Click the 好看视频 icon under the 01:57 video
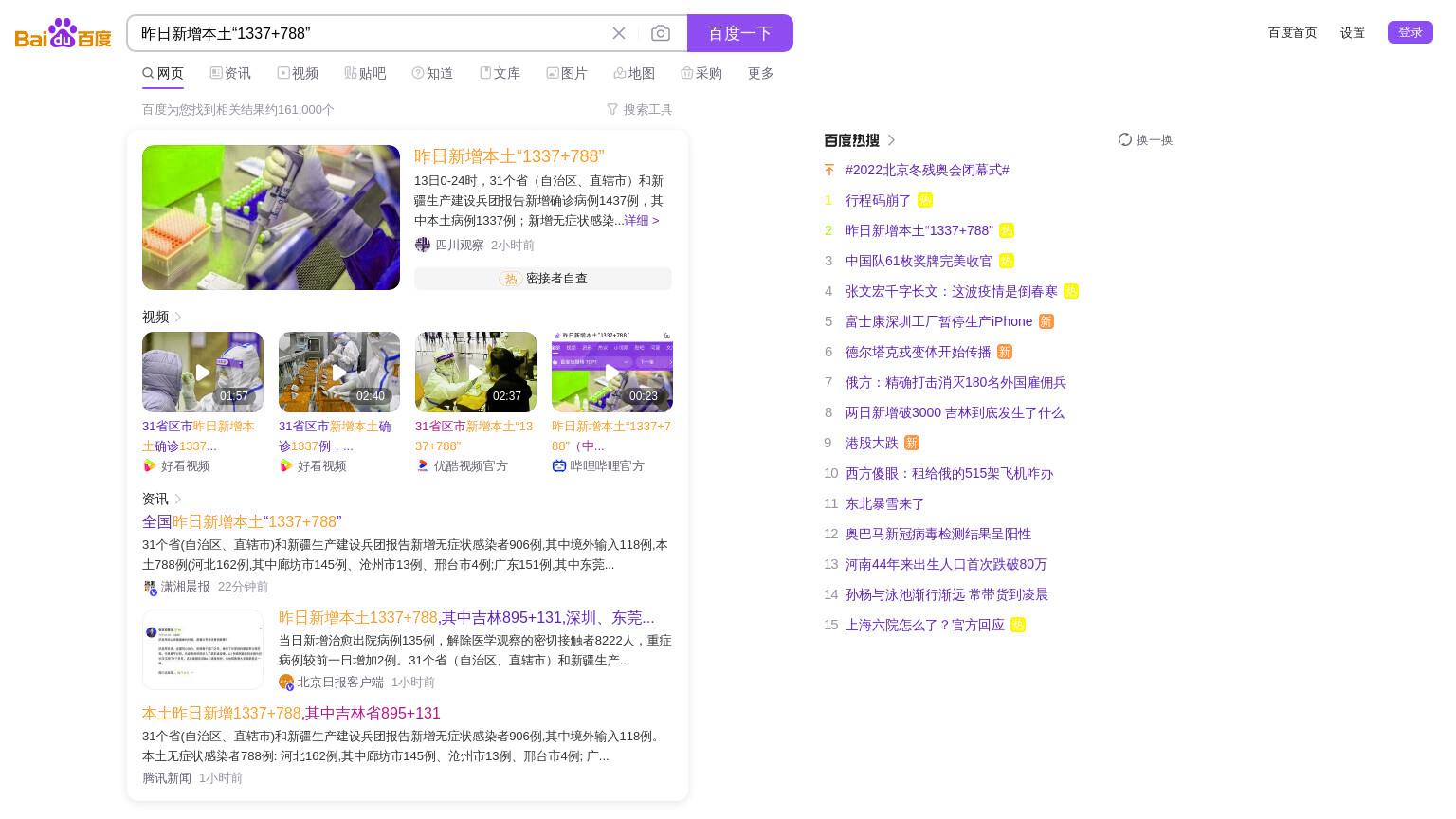 tap(150, 465)
